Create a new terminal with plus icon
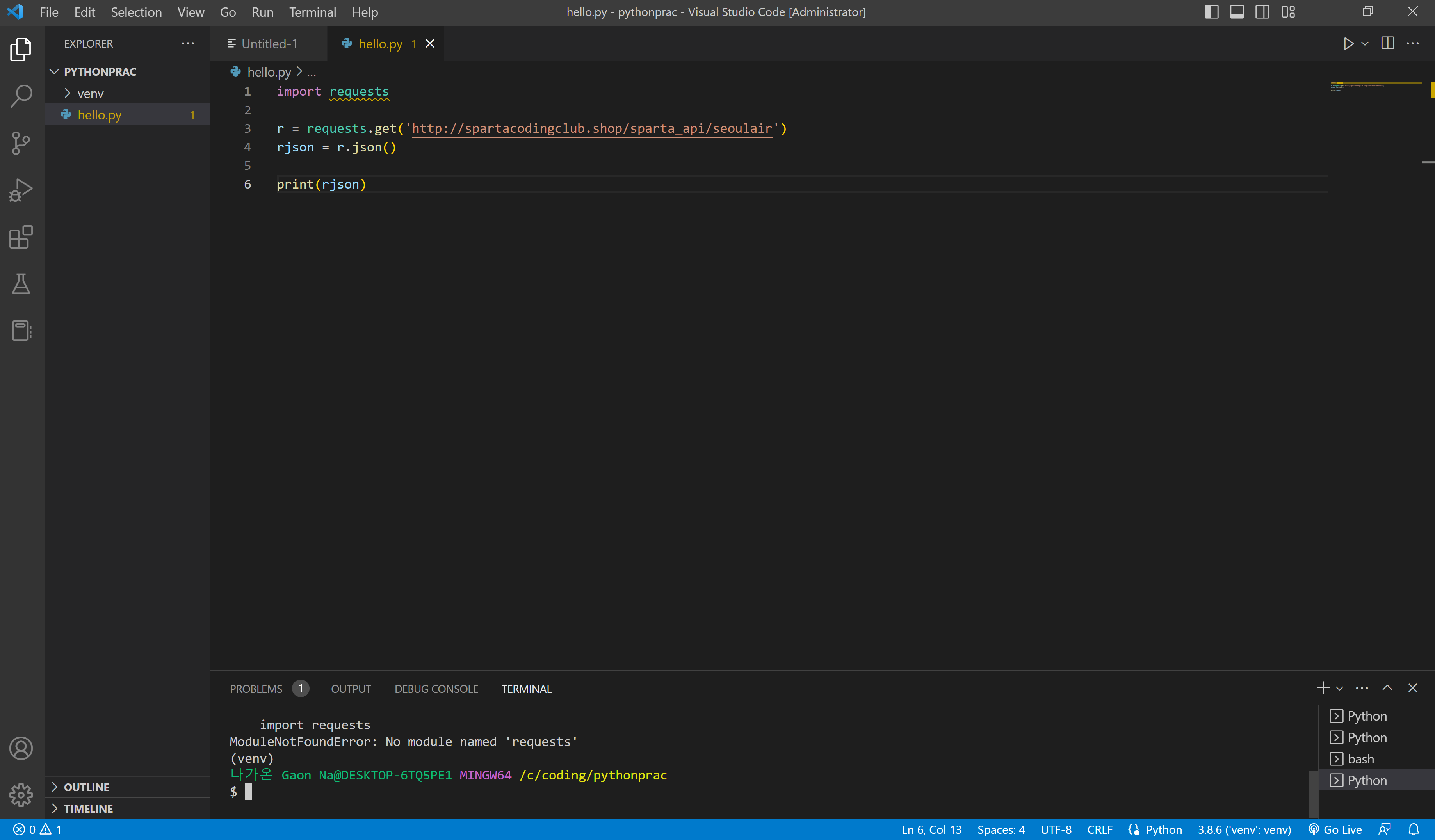Image resolution: width=1435 pixels, height=840 pixels. point(1323,688)
